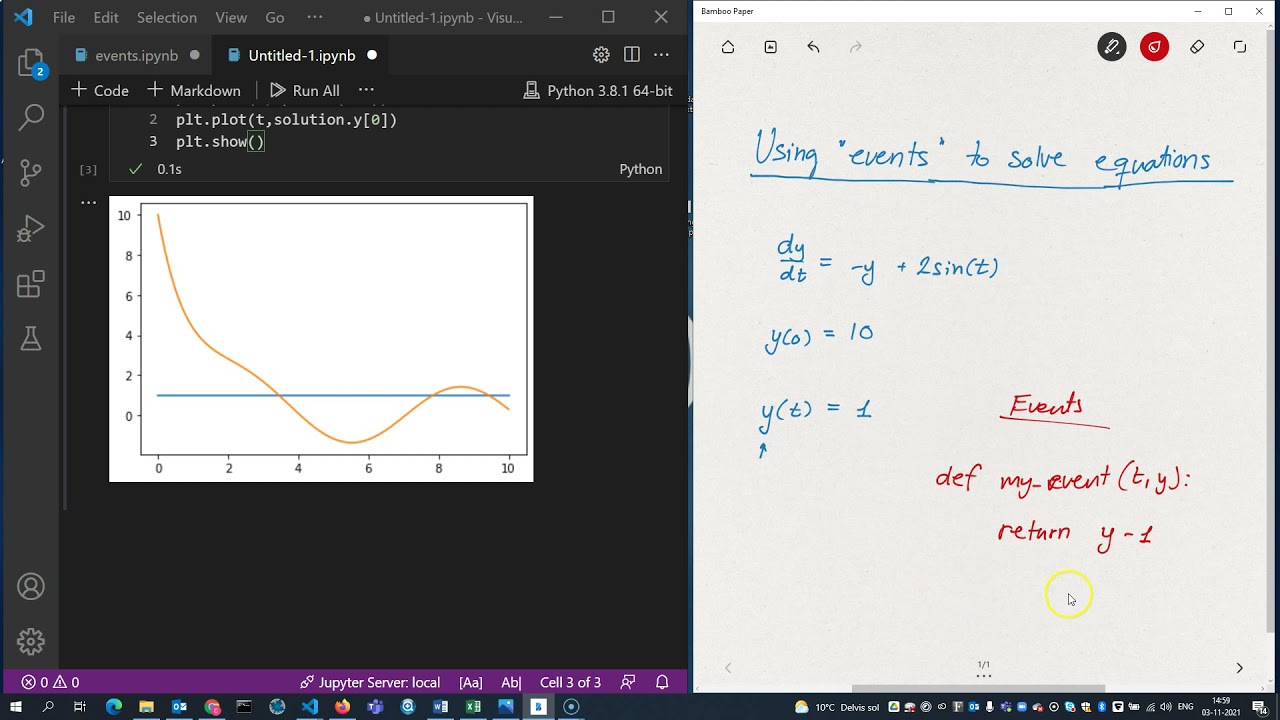Screen dimensions: 1280x720
Task: Open the Accounts menu in activity bar
Action: coord(31,587)
